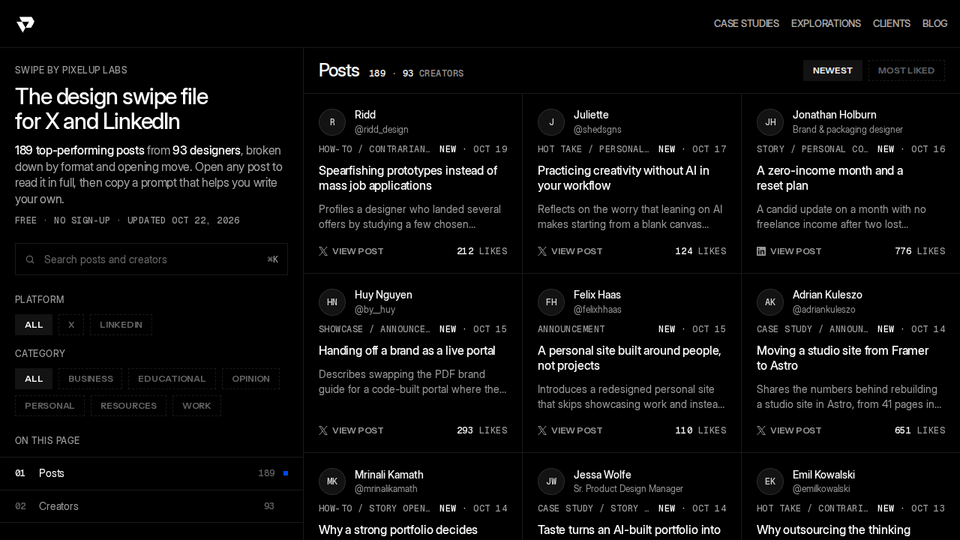This screenshot has width=960, height=540.
Task: Open 'Handing off a brand as a live portal' title
Action: click(407, 351)
